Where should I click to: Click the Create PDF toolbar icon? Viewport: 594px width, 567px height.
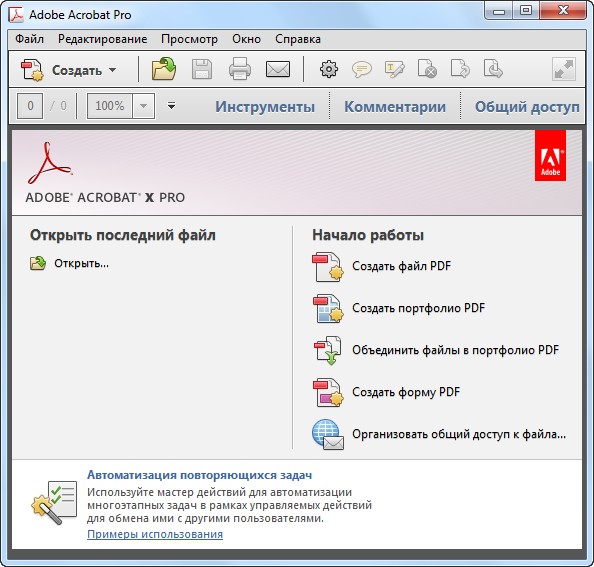pyautogui.click(x=32, y=70)
